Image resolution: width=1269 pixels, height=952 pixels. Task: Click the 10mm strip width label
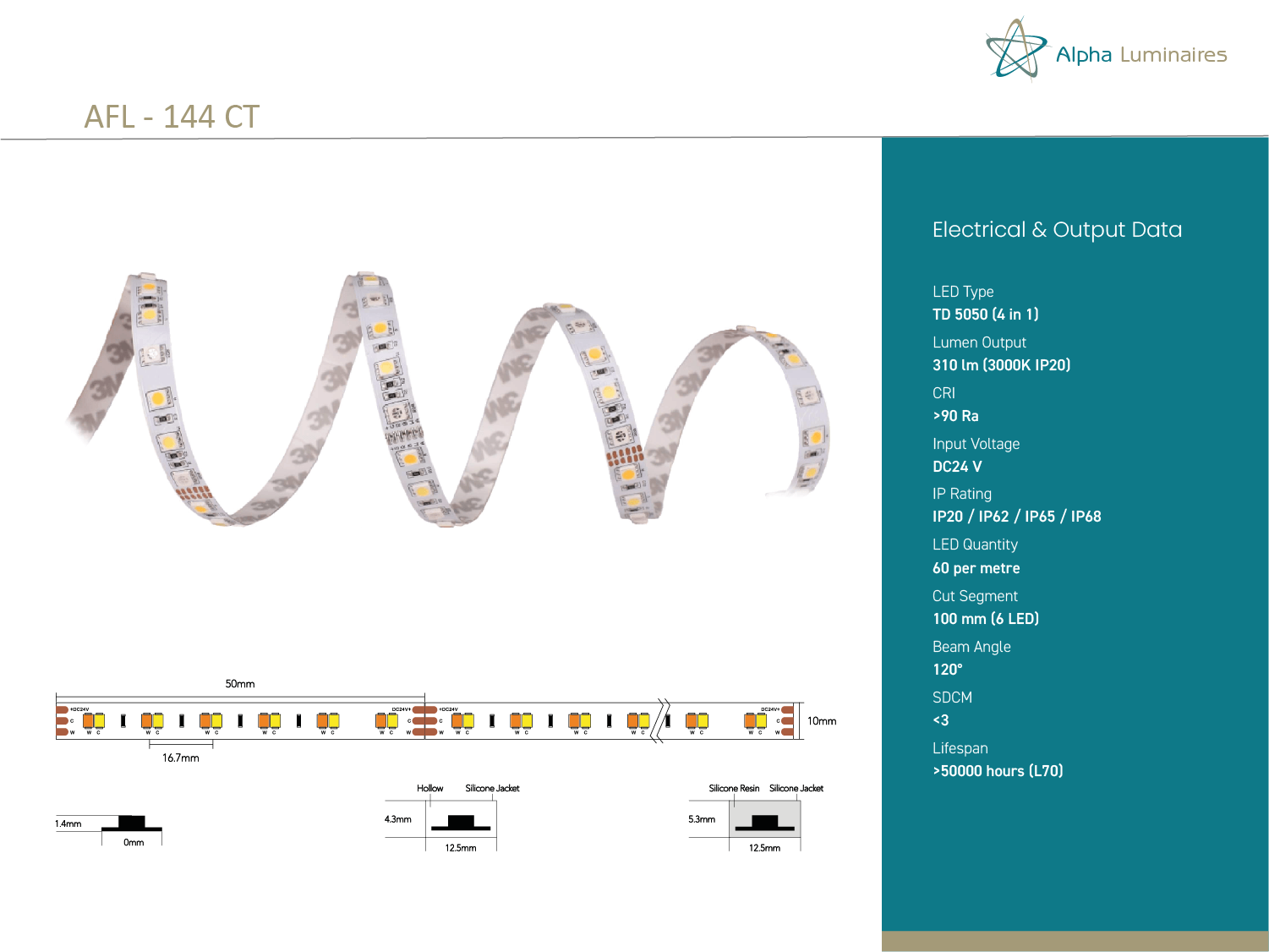[821, 721]
